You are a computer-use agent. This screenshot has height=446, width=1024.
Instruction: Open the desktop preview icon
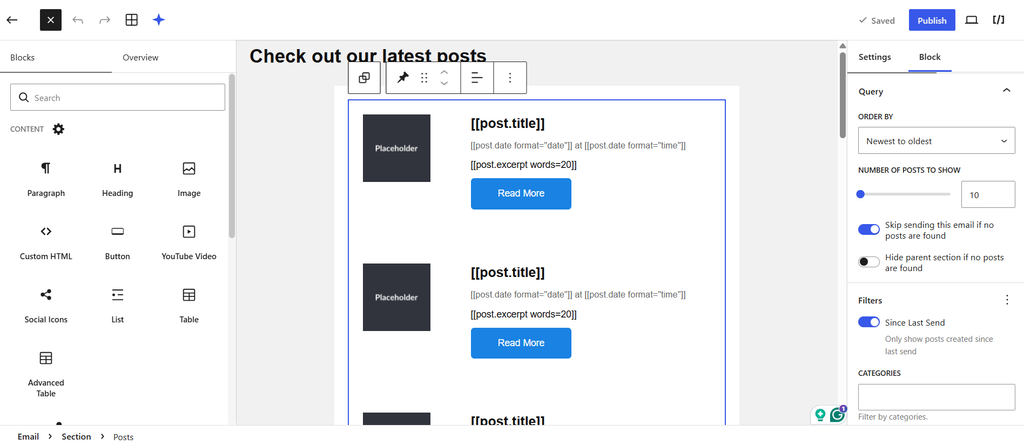coord(972,20)
